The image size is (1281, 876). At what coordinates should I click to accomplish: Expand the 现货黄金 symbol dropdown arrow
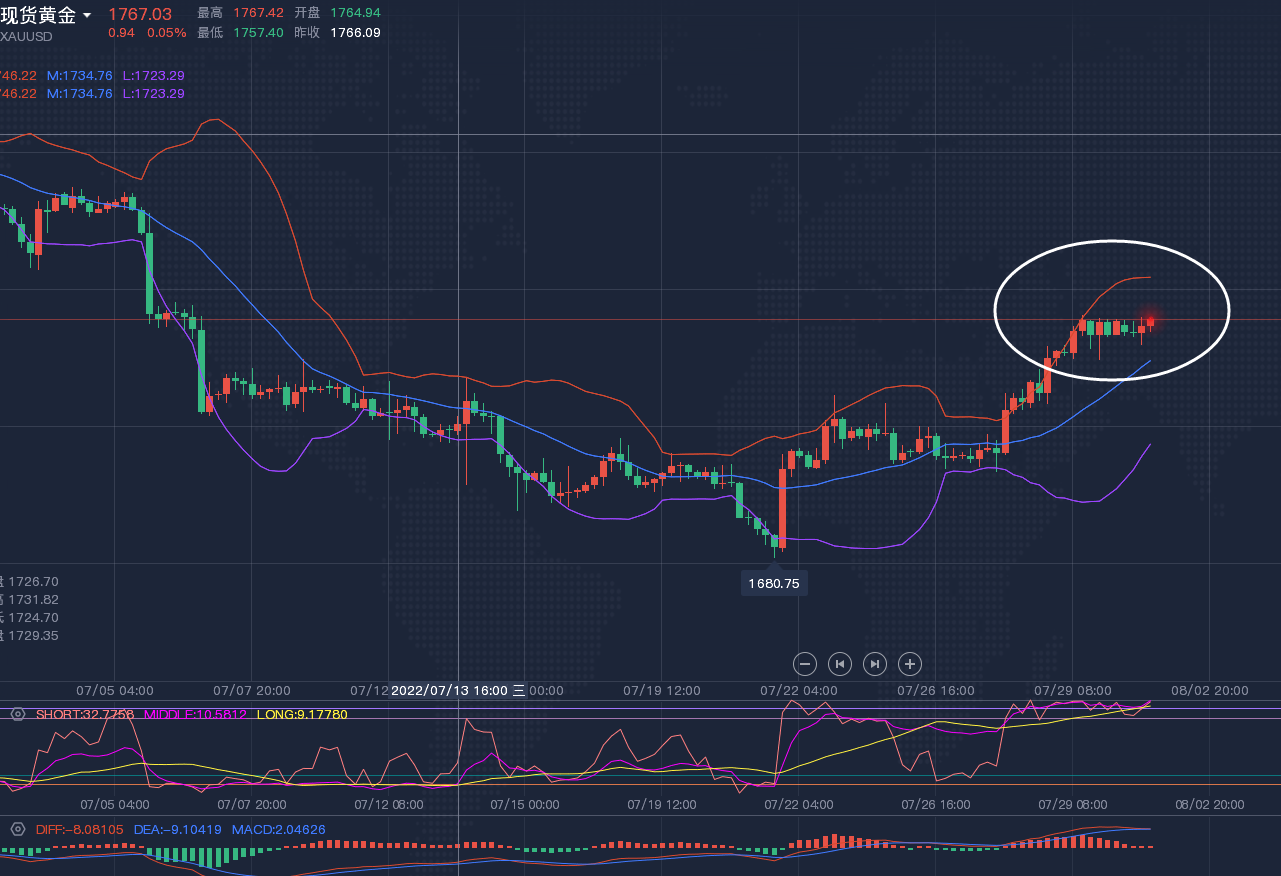coord(87,15)
